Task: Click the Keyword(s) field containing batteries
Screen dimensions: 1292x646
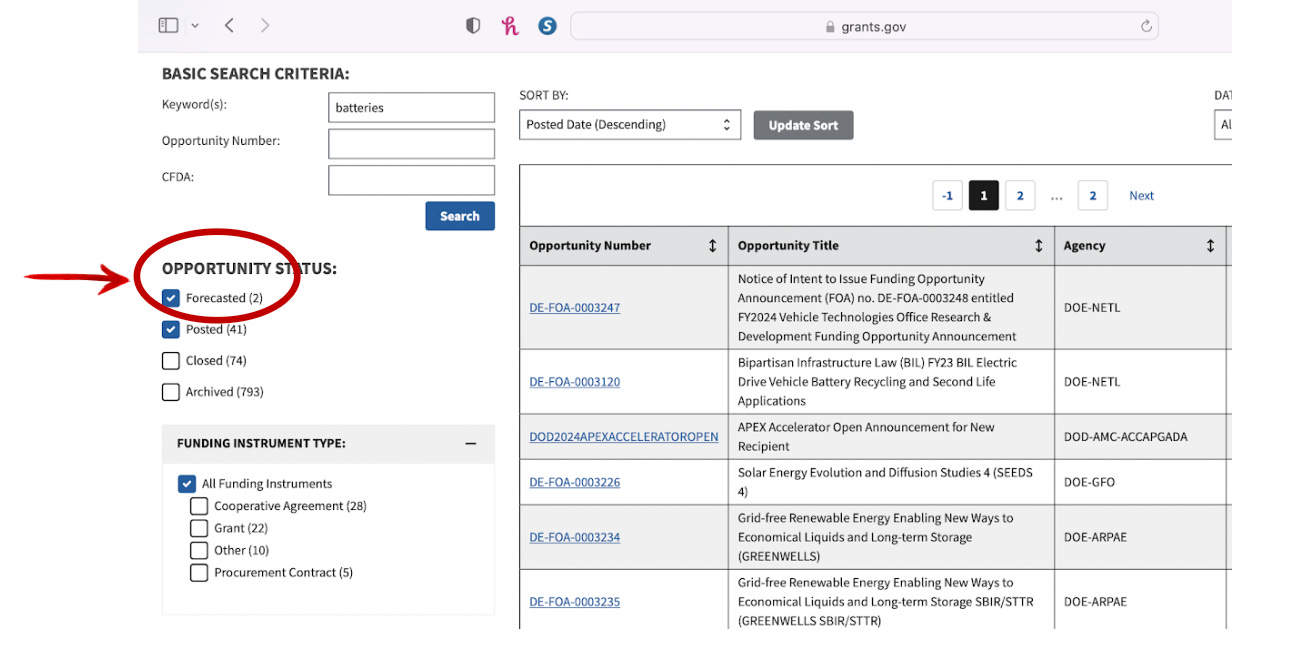Action: point(411,108)
